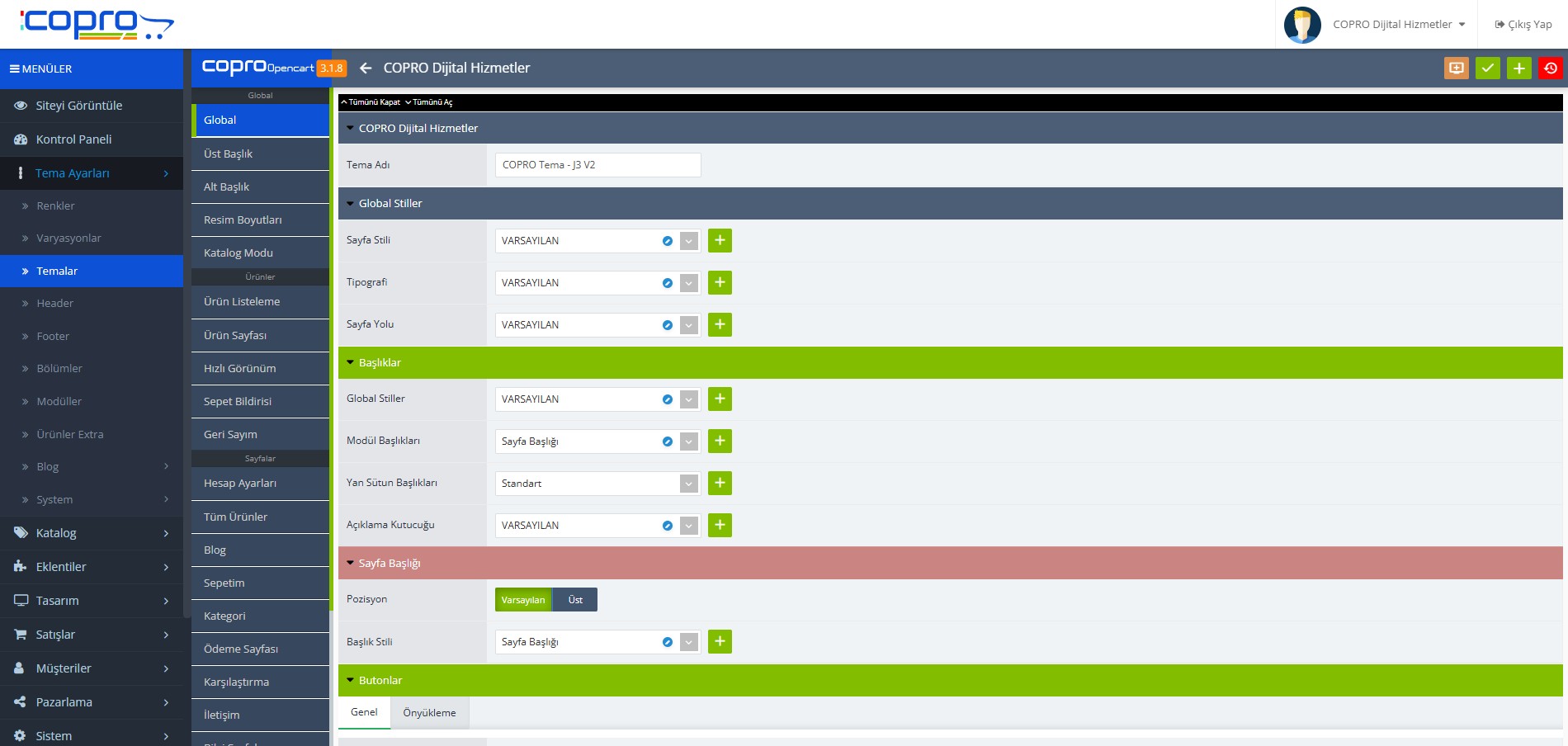
Task: Select Varsayılan option for Pozisyon
Action: coord(523,600)
